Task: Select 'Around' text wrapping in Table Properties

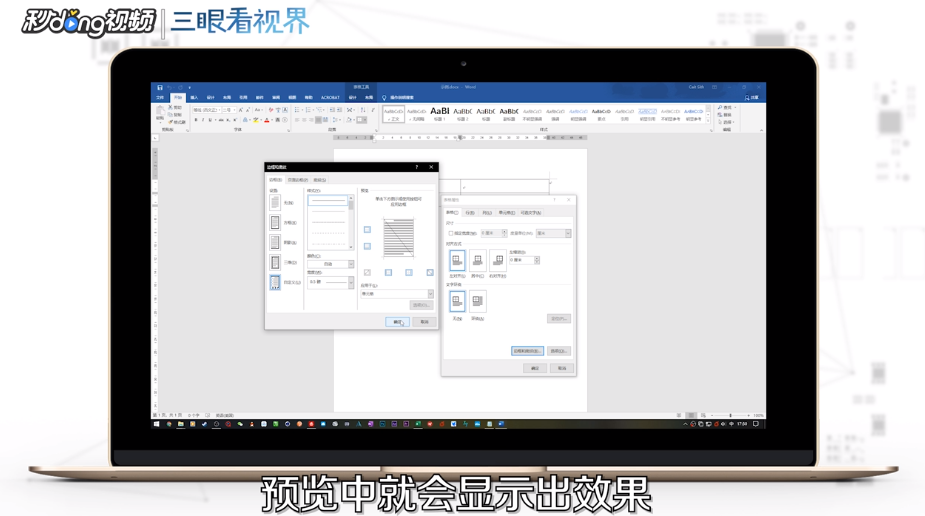Action: coord(477,301)
